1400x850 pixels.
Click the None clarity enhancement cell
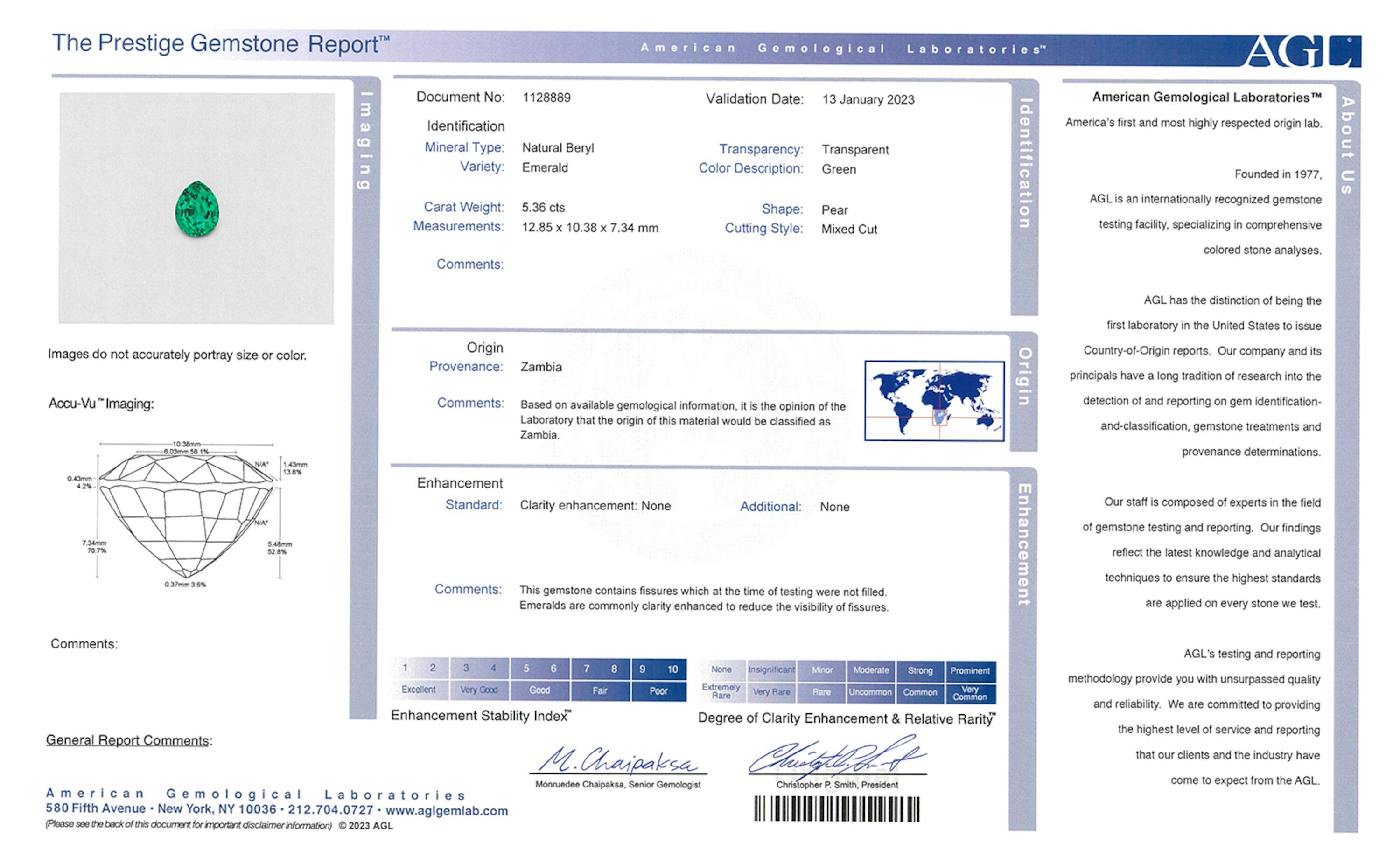click(x=721, y=669)
